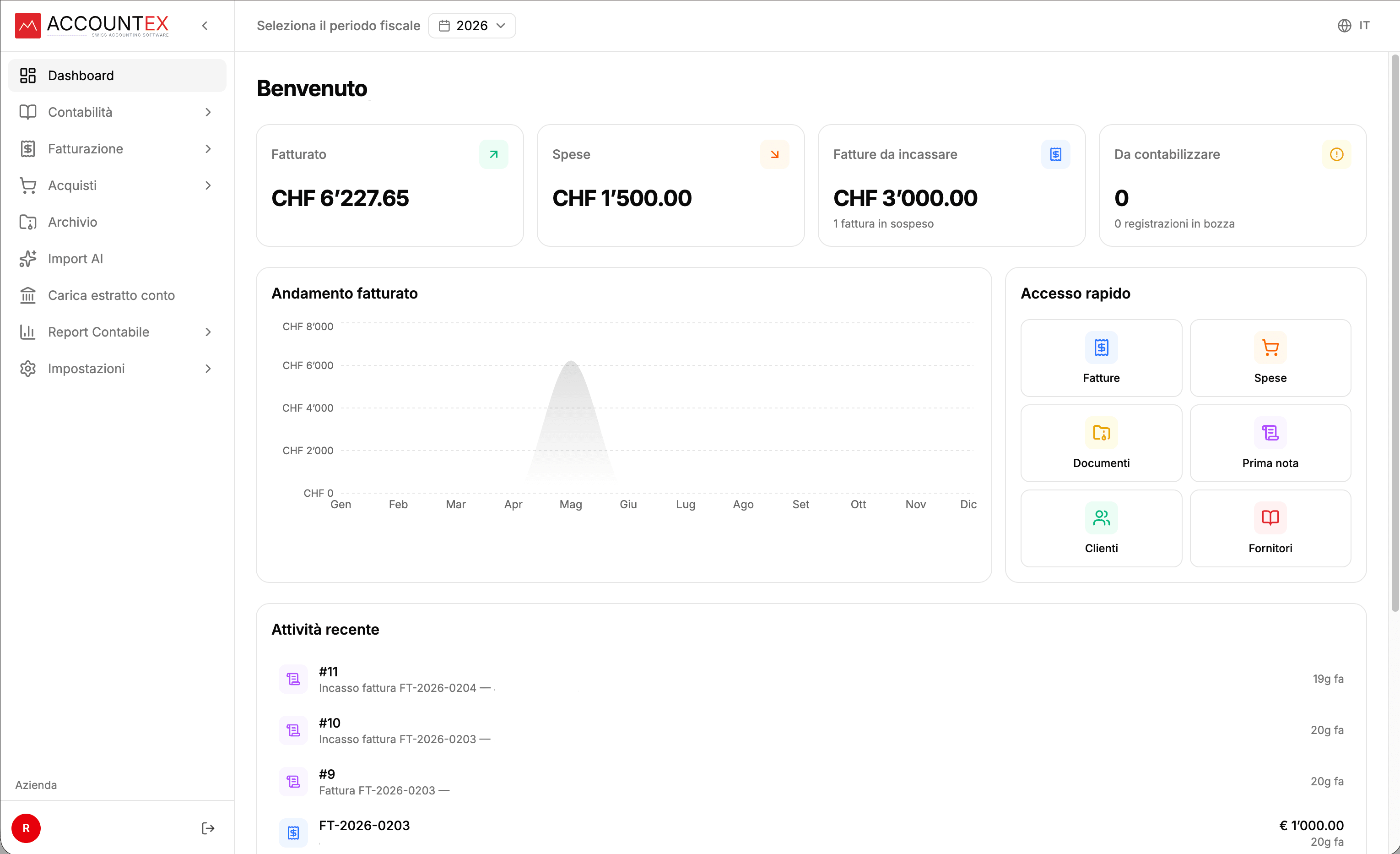Click the Report Contabile chart icon
This screenshot has width=1400, height=854.
pos(28,332)
